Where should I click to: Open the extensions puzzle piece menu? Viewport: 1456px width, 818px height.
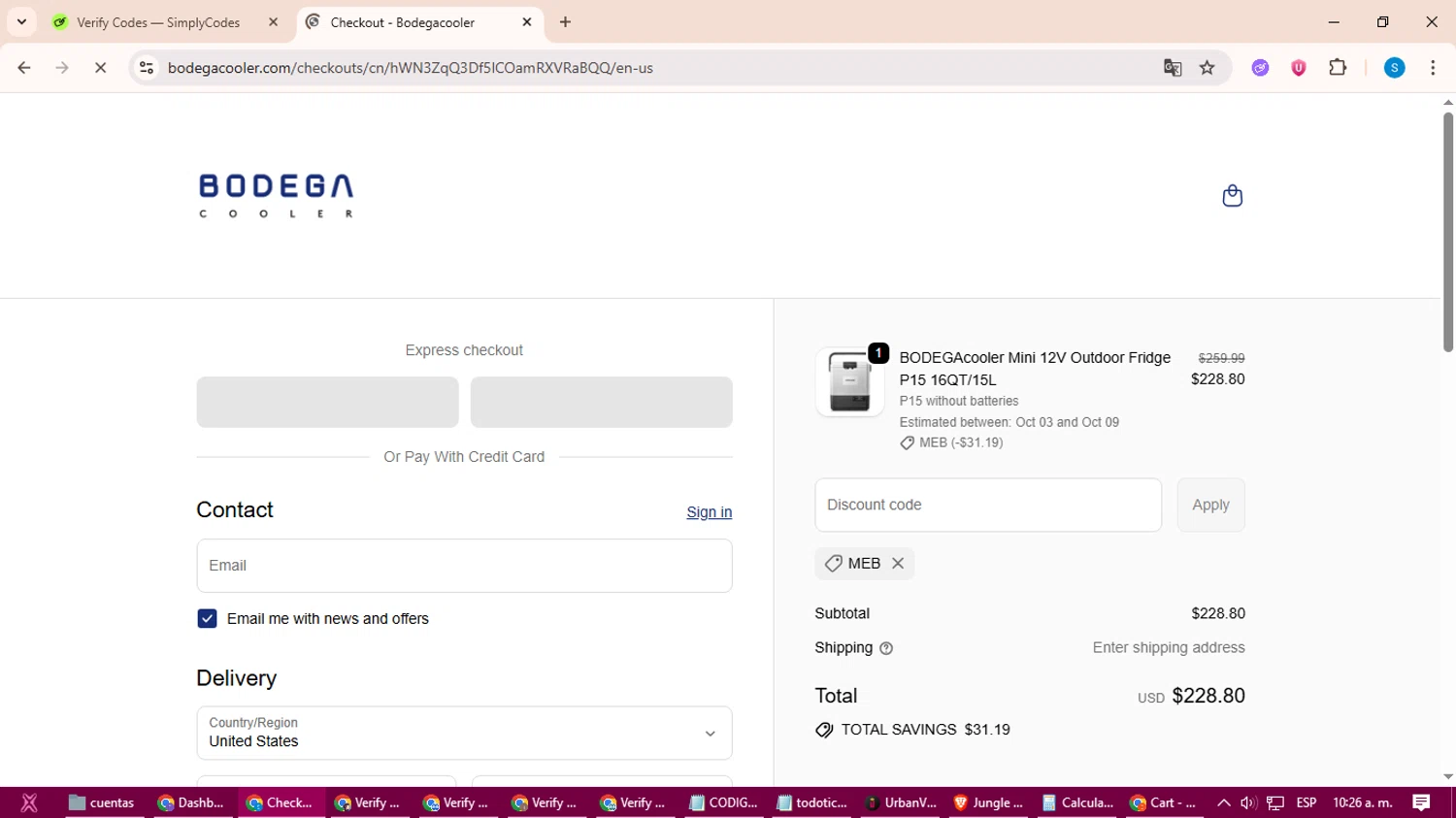(1338, 68)
